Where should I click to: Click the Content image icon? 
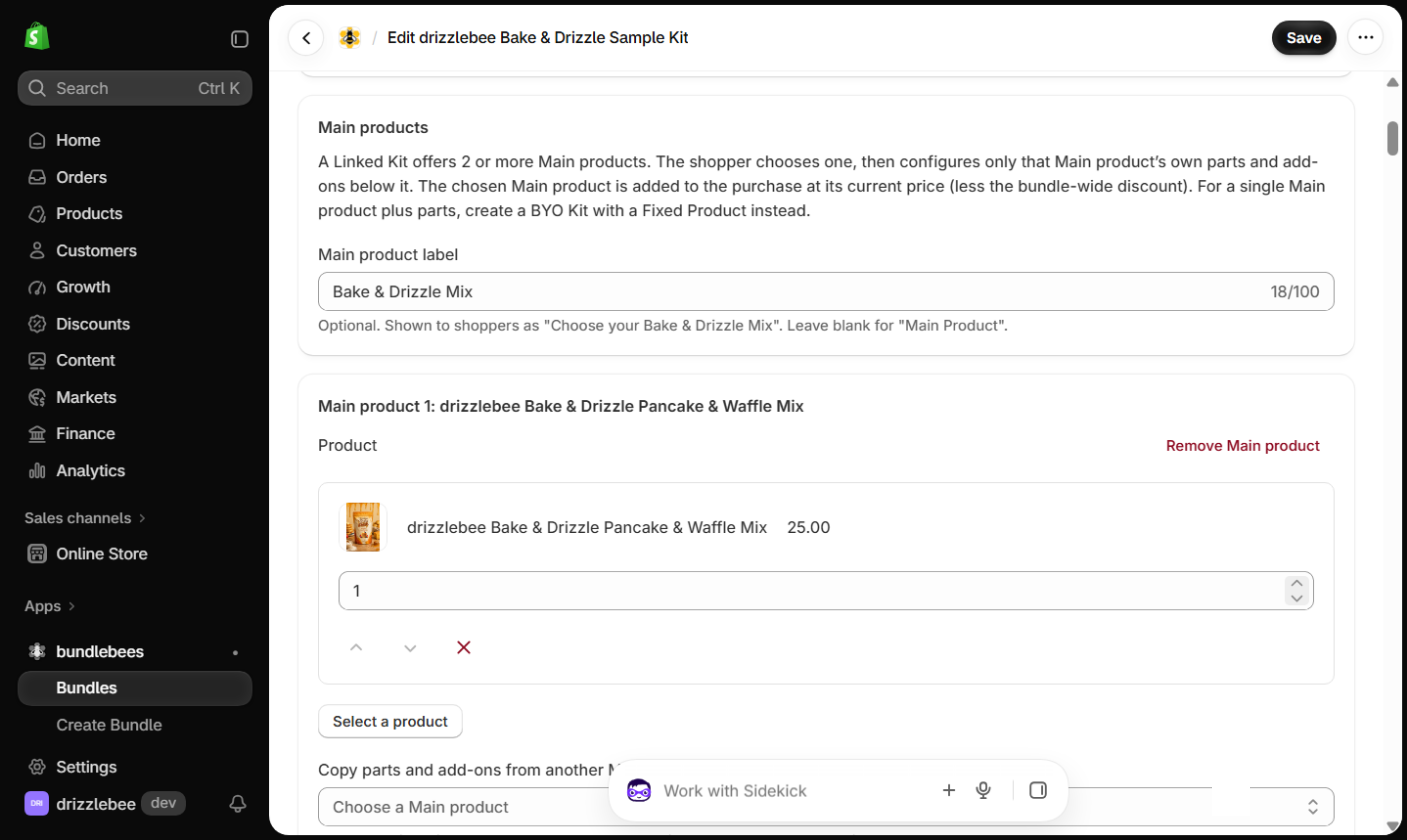tap(37, 360)
